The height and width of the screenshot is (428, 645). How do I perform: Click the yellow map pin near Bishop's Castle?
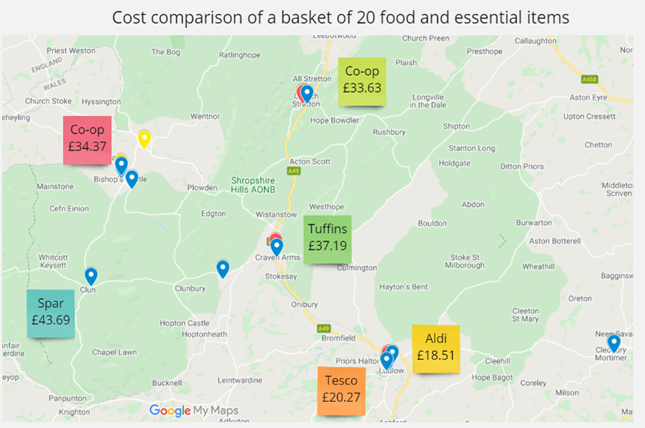[x=144, y=139]
